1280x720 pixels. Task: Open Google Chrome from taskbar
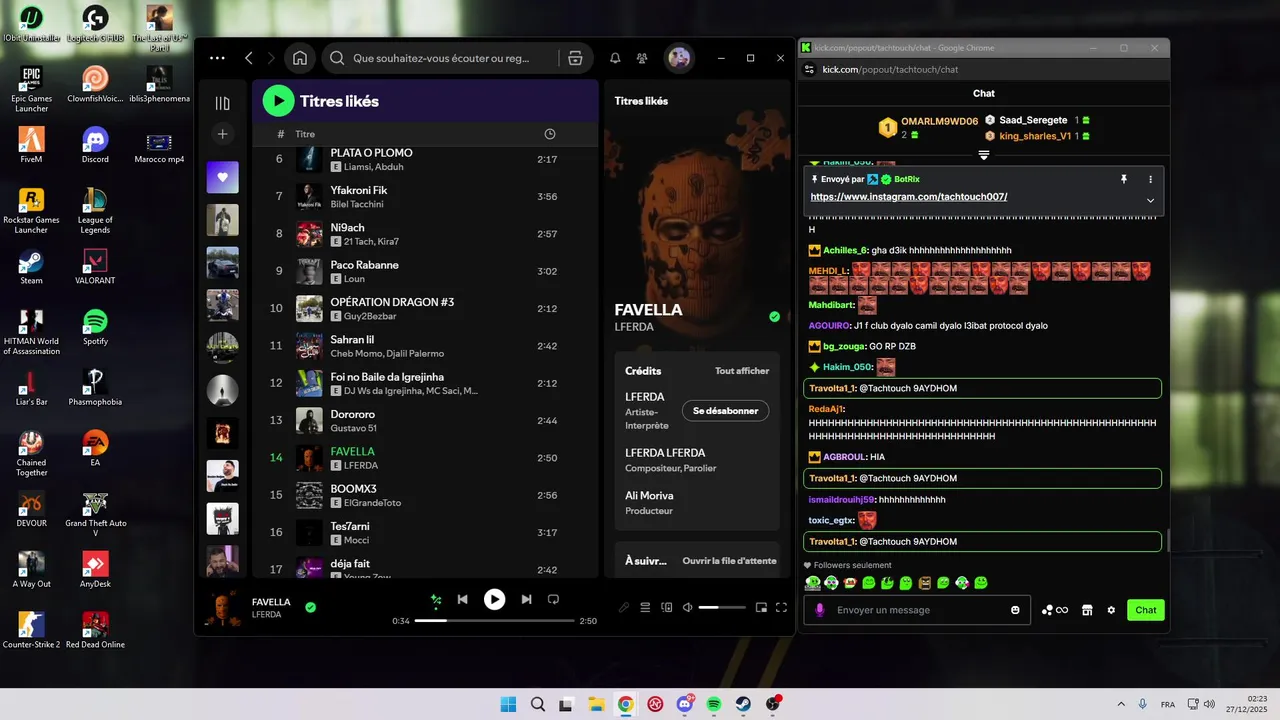(625, 704)
